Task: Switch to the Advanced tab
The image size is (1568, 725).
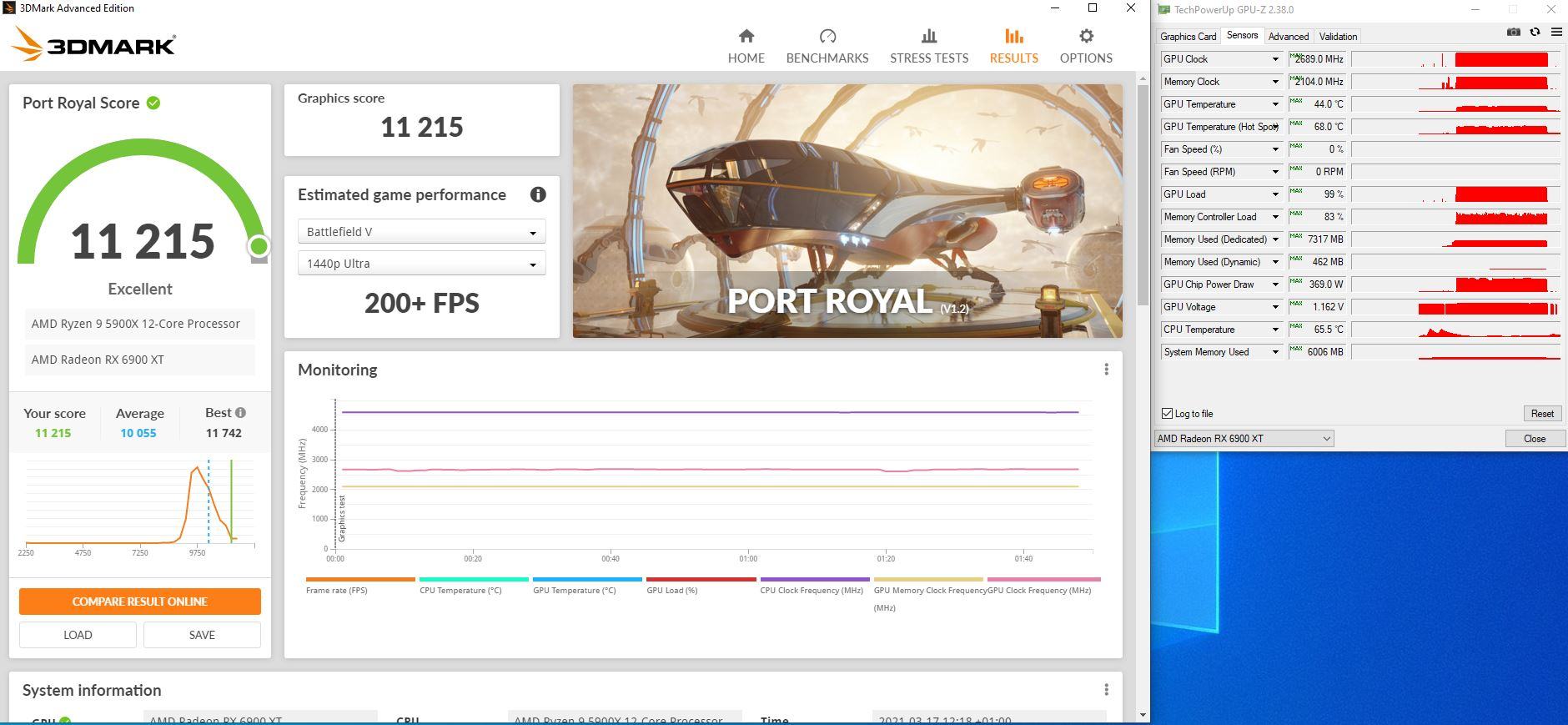Action: click(x=1288, y=37)
